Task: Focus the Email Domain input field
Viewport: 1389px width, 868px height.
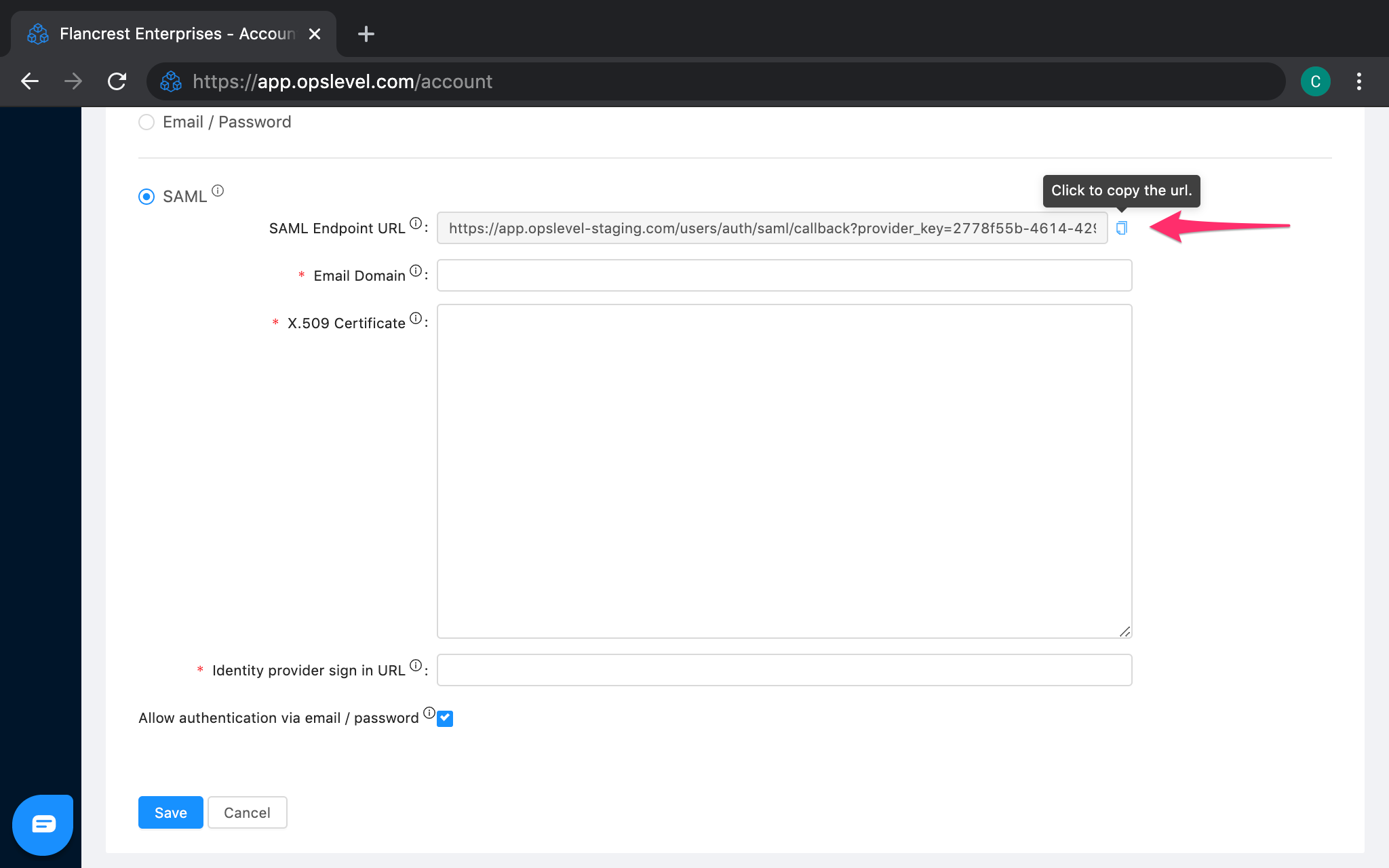Action: (x=784, y=275)
